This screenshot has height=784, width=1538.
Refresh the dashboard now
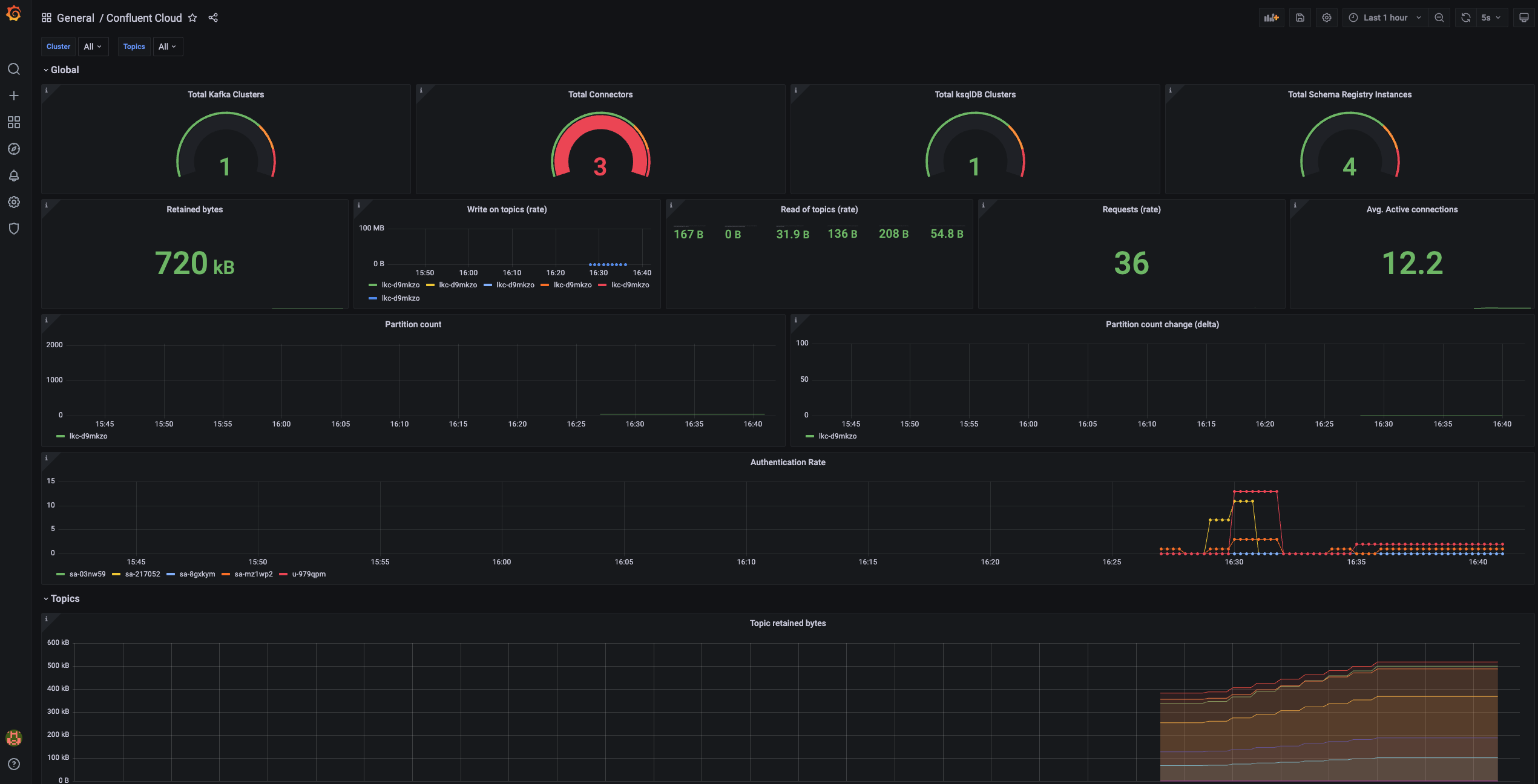point(1466,18)
